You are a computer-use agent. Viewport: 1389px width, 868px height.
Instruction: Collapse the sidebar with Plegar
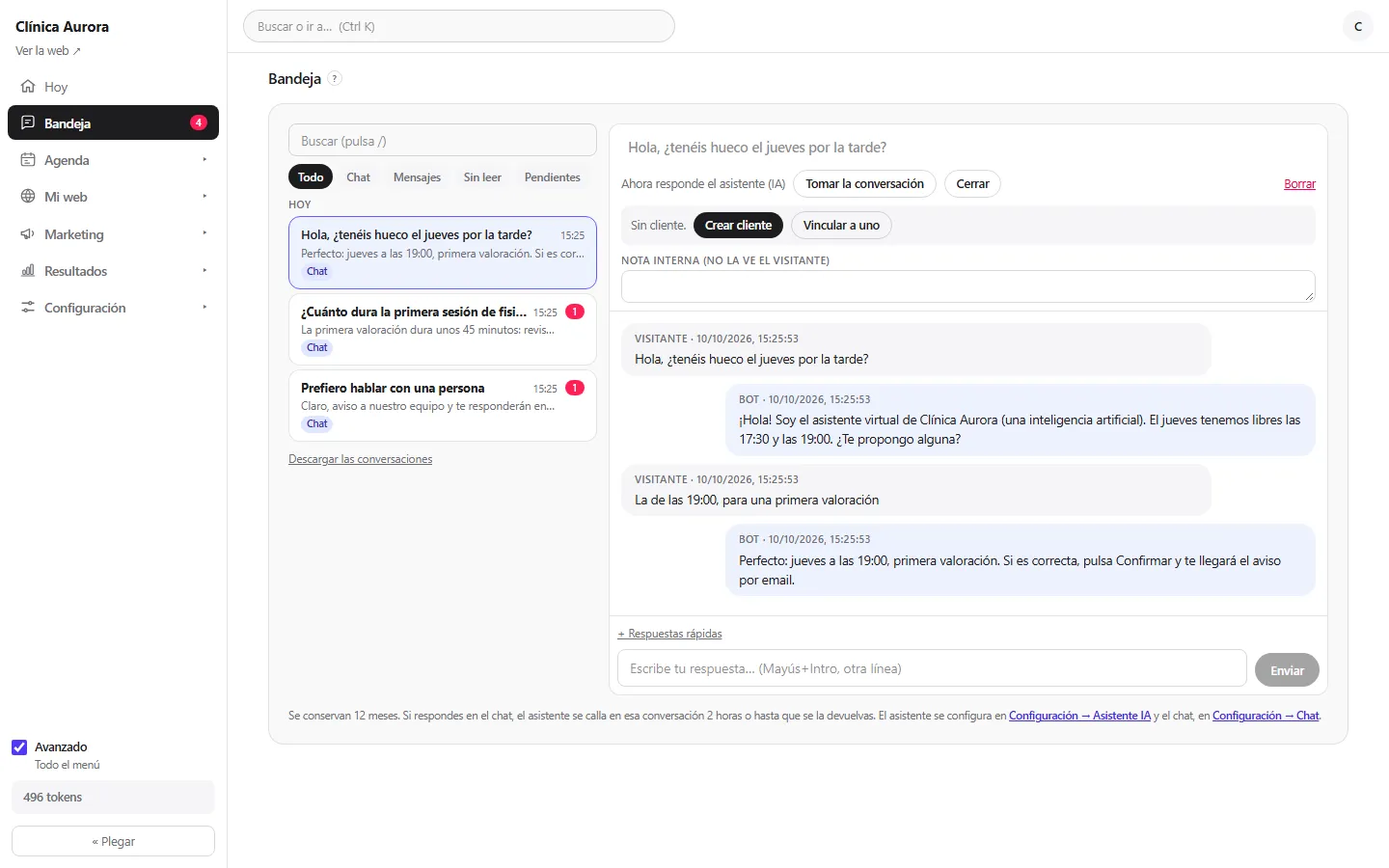tap(113, 841)
